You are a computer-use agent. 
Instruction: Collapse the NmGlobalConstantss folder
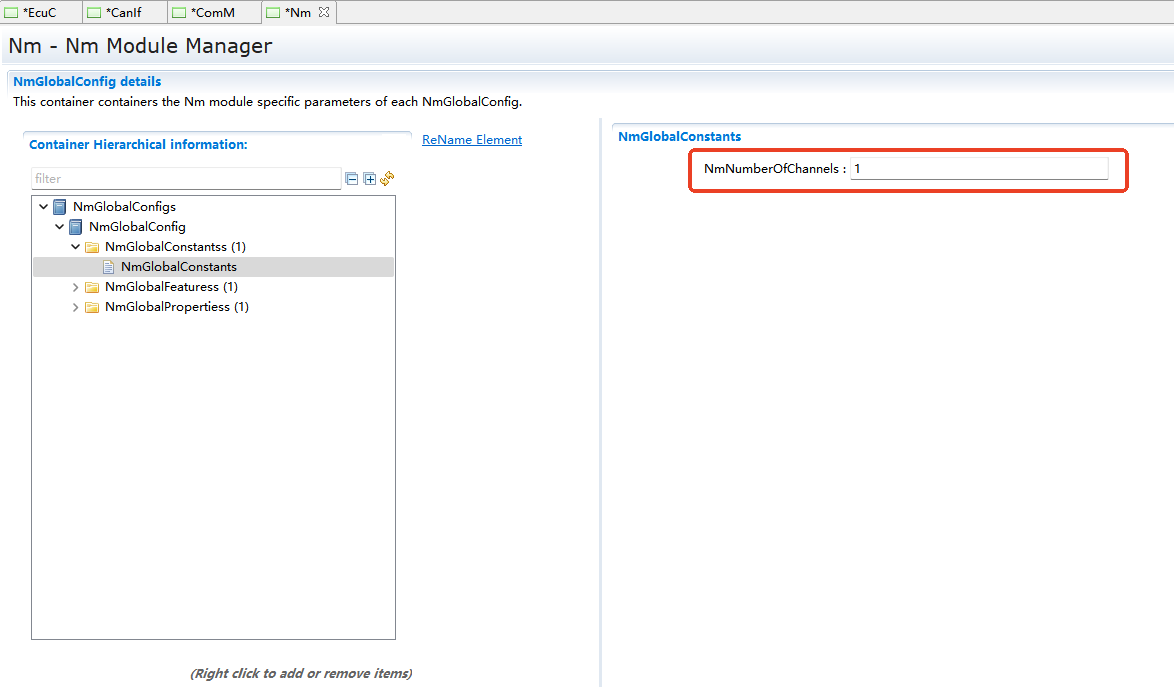click(x=76, y=247)
